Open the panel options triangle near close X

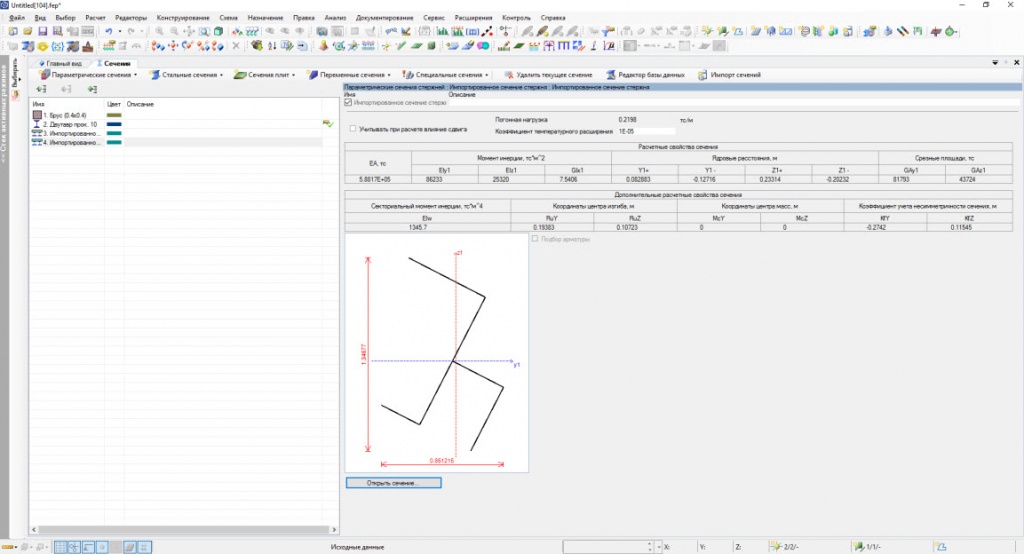point(995,63)
